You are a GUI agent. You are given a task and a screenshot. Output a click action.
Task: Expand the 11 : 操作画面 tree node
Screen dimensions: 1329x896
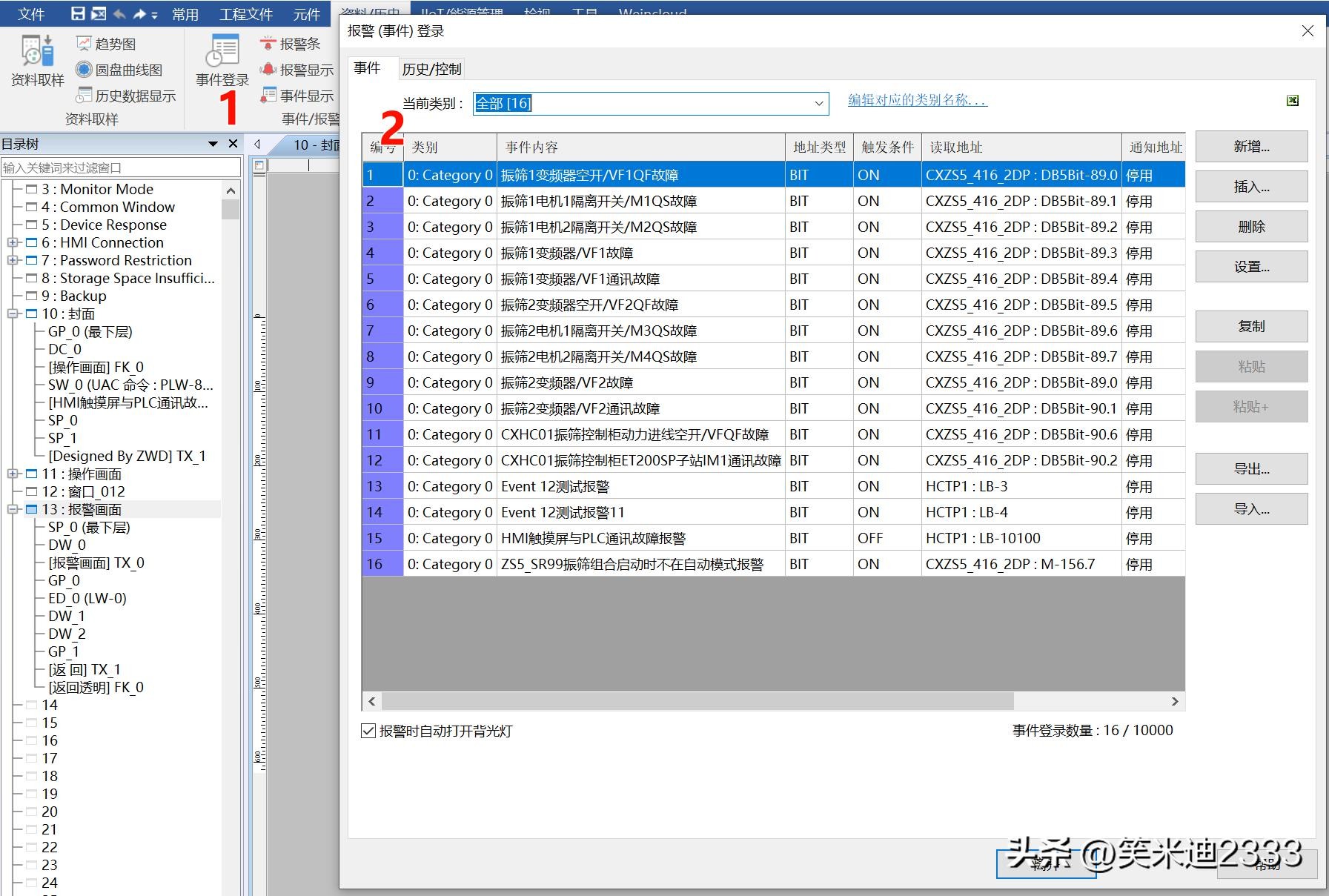tap(13, 474)
